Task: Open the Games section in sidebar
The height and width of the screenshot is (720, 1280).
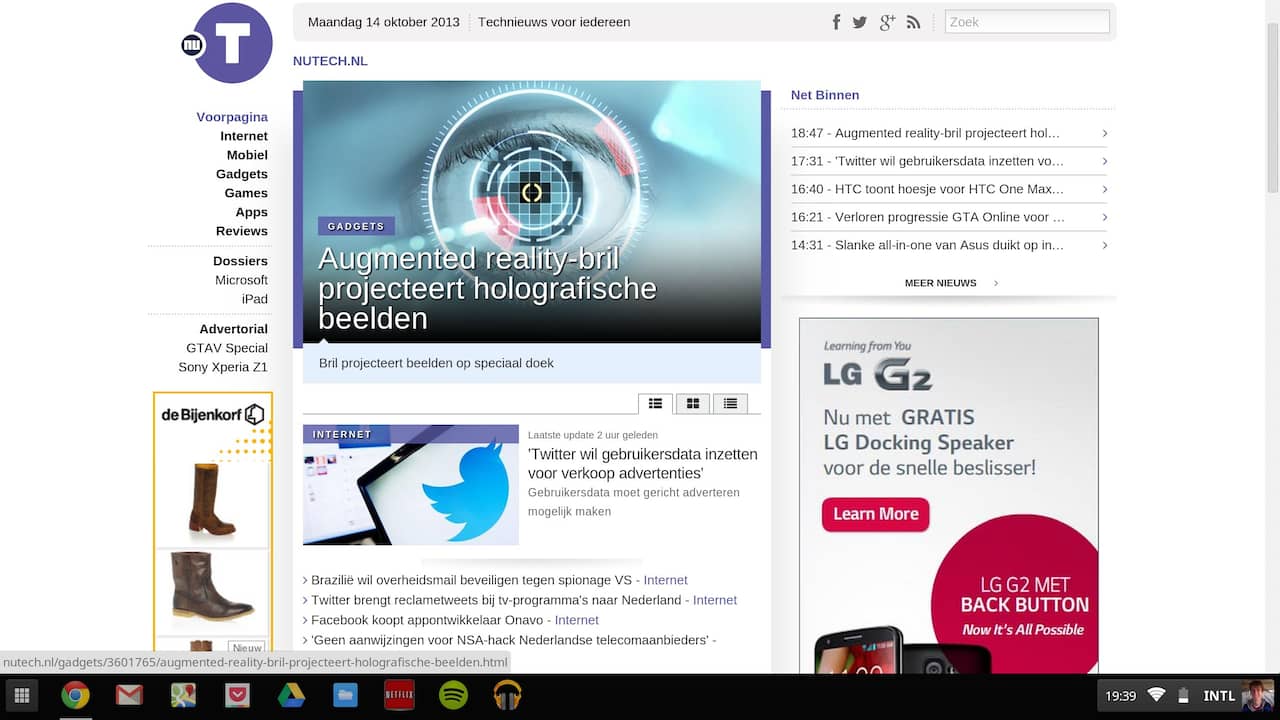Action: point(246,193)
